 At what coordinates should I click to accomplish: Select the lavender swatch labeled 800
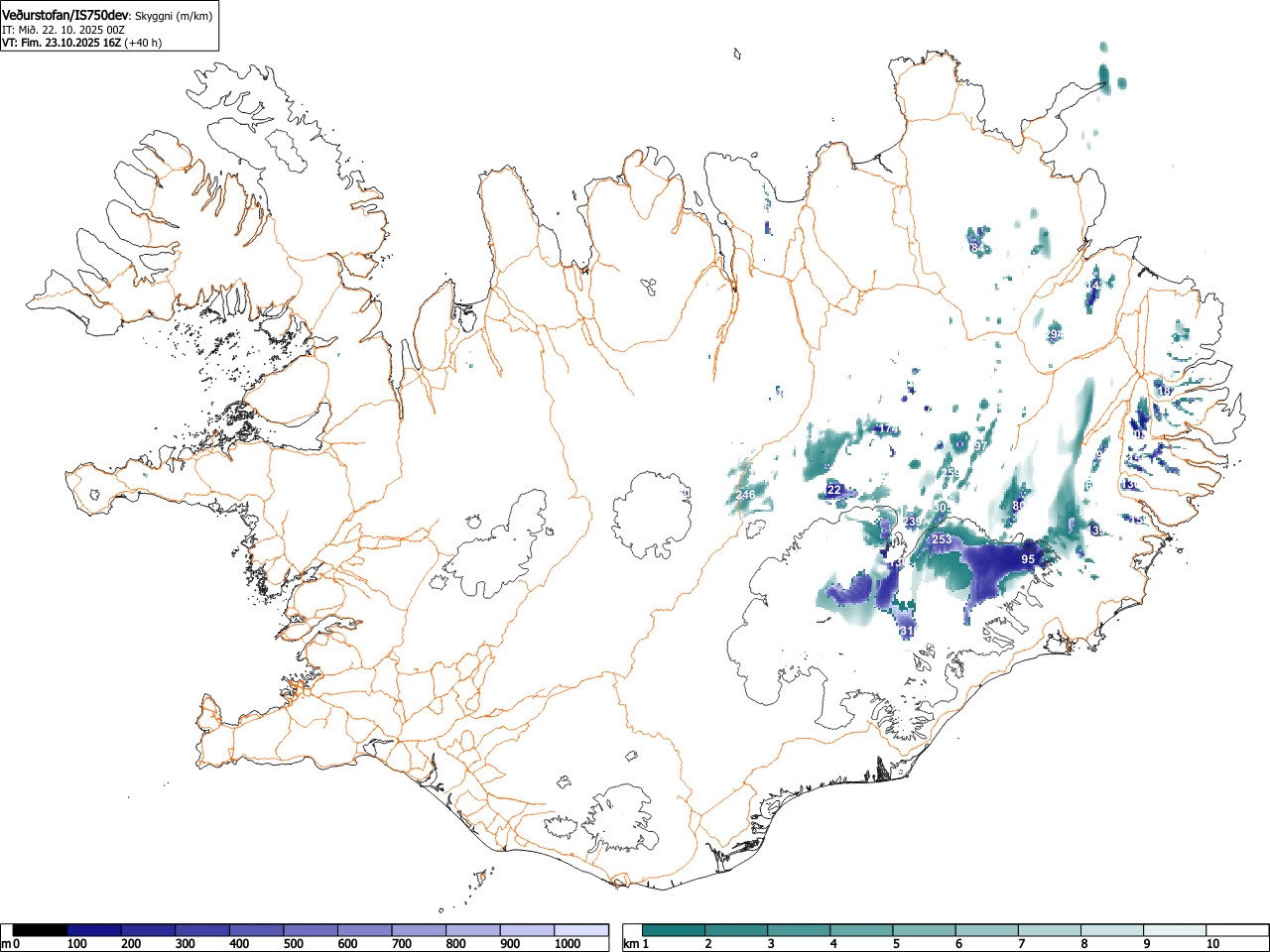click(473, 930)
